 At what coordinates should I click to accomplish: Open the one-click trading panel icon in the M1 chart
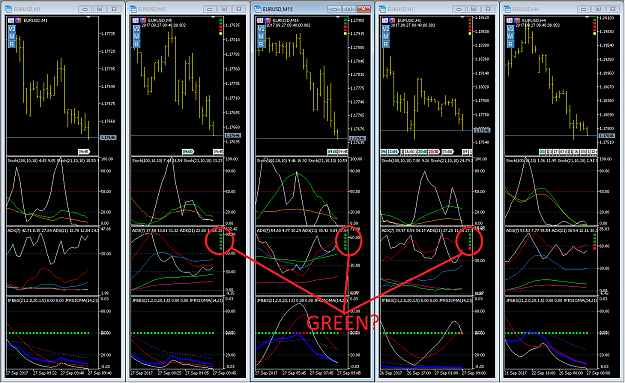click(x=11, y=20)
